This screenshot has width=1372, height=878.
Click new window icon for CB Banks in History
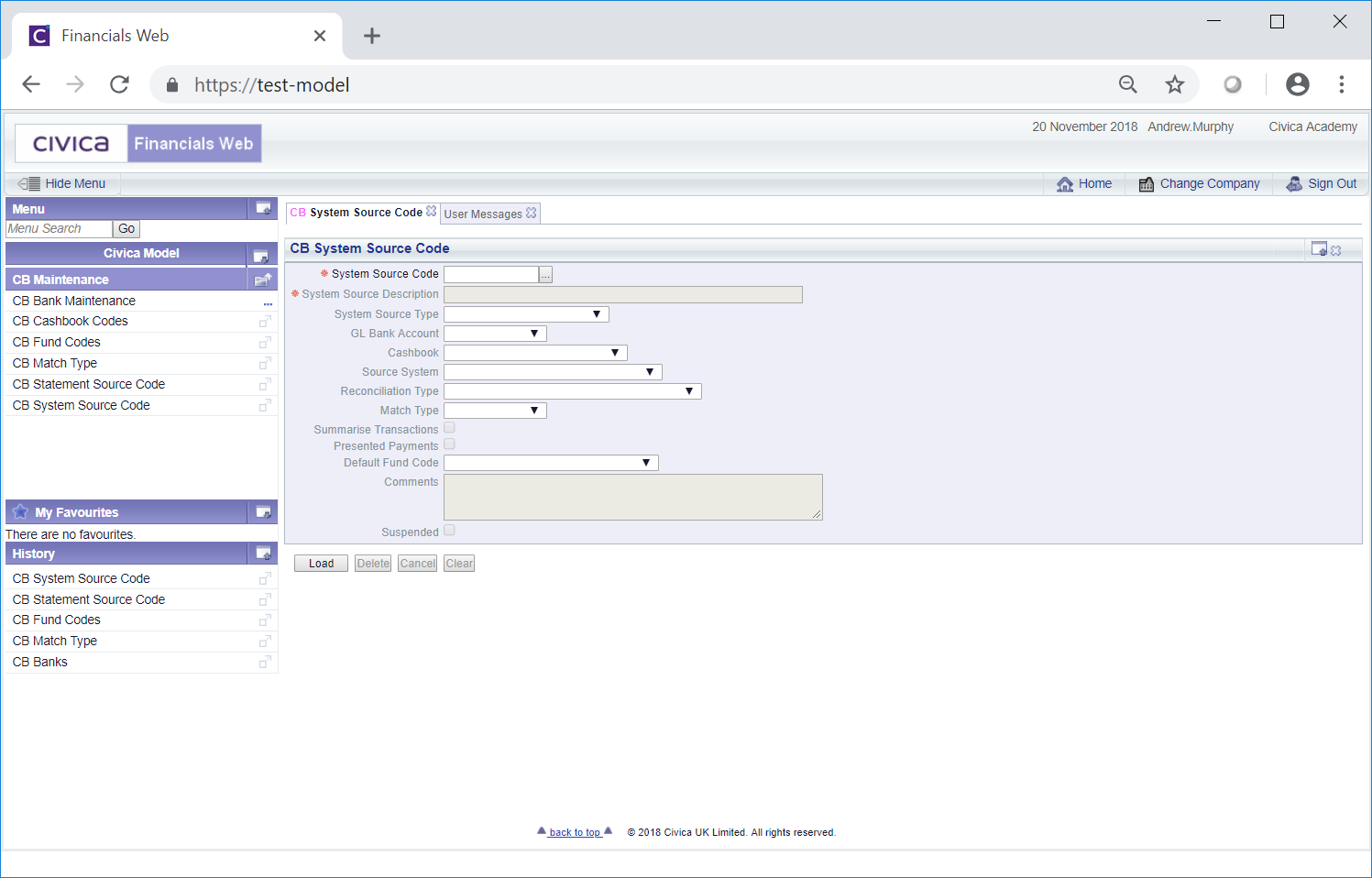click(265, 663)
